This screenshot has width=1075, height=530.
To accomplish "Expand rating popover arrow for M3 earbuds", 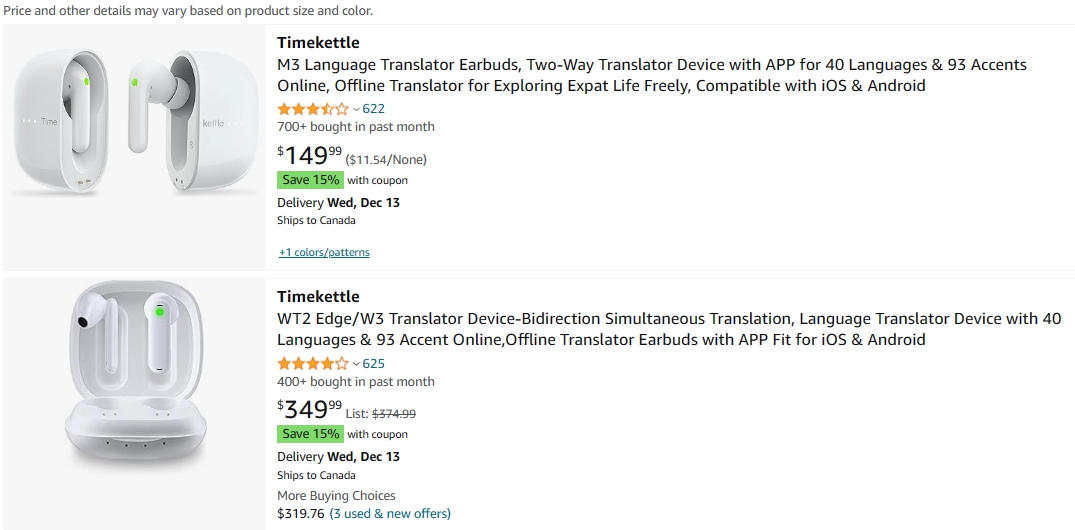I will point(356,109).
